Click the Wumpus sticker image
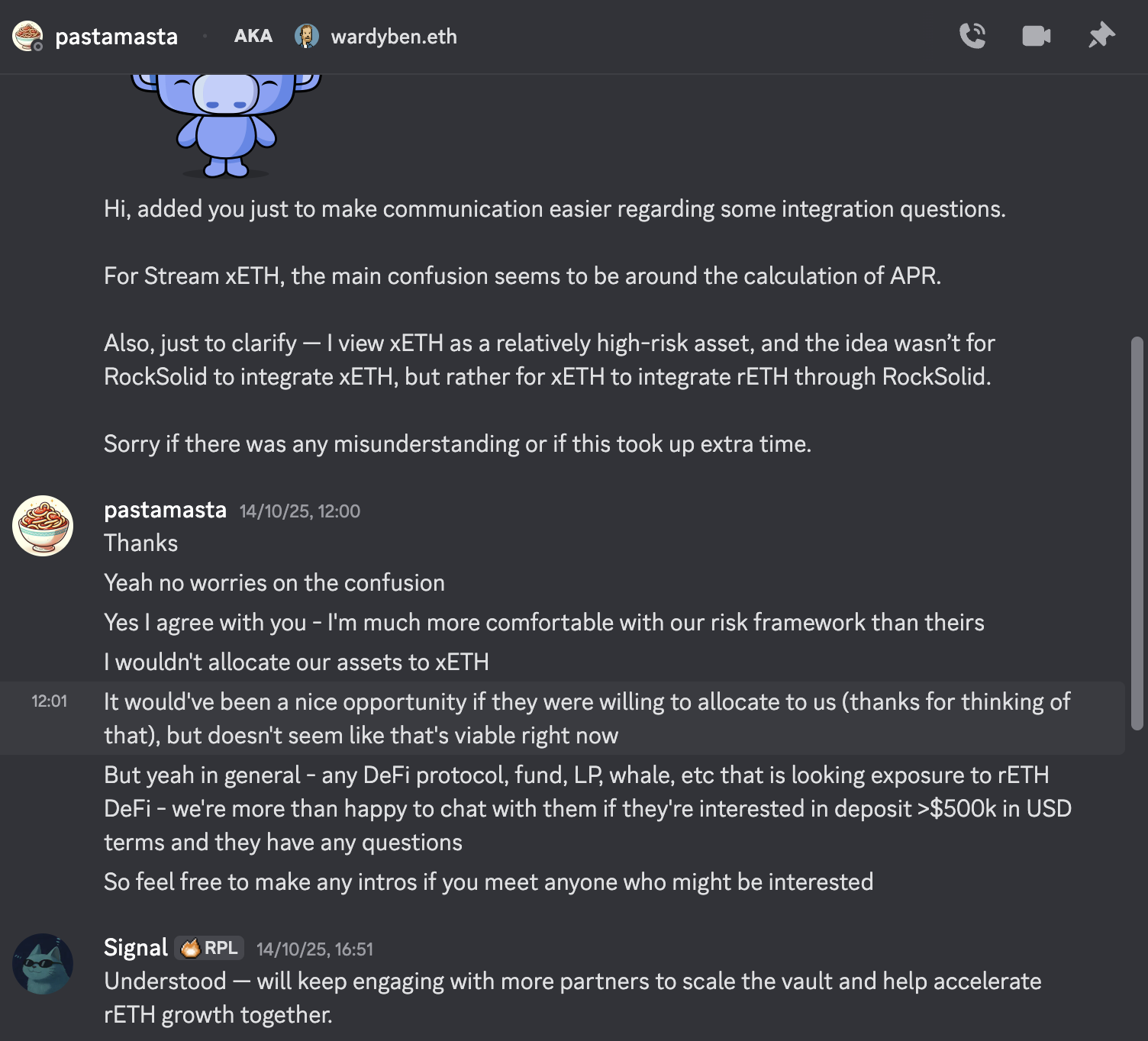Image resolution: width=1148 pixels, height=1041 pixels. 226,122
